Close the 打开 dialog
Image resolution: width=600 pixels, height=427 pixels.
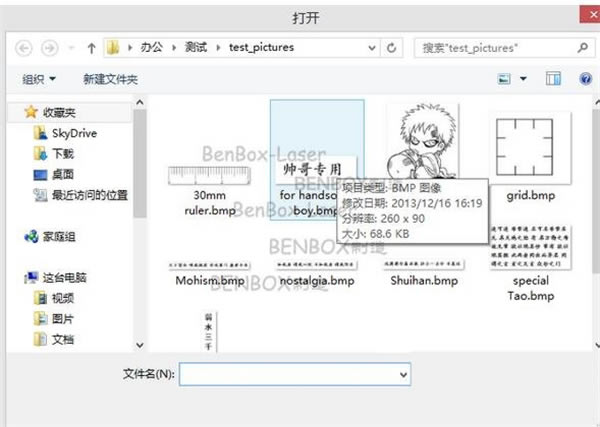[591, 15]
